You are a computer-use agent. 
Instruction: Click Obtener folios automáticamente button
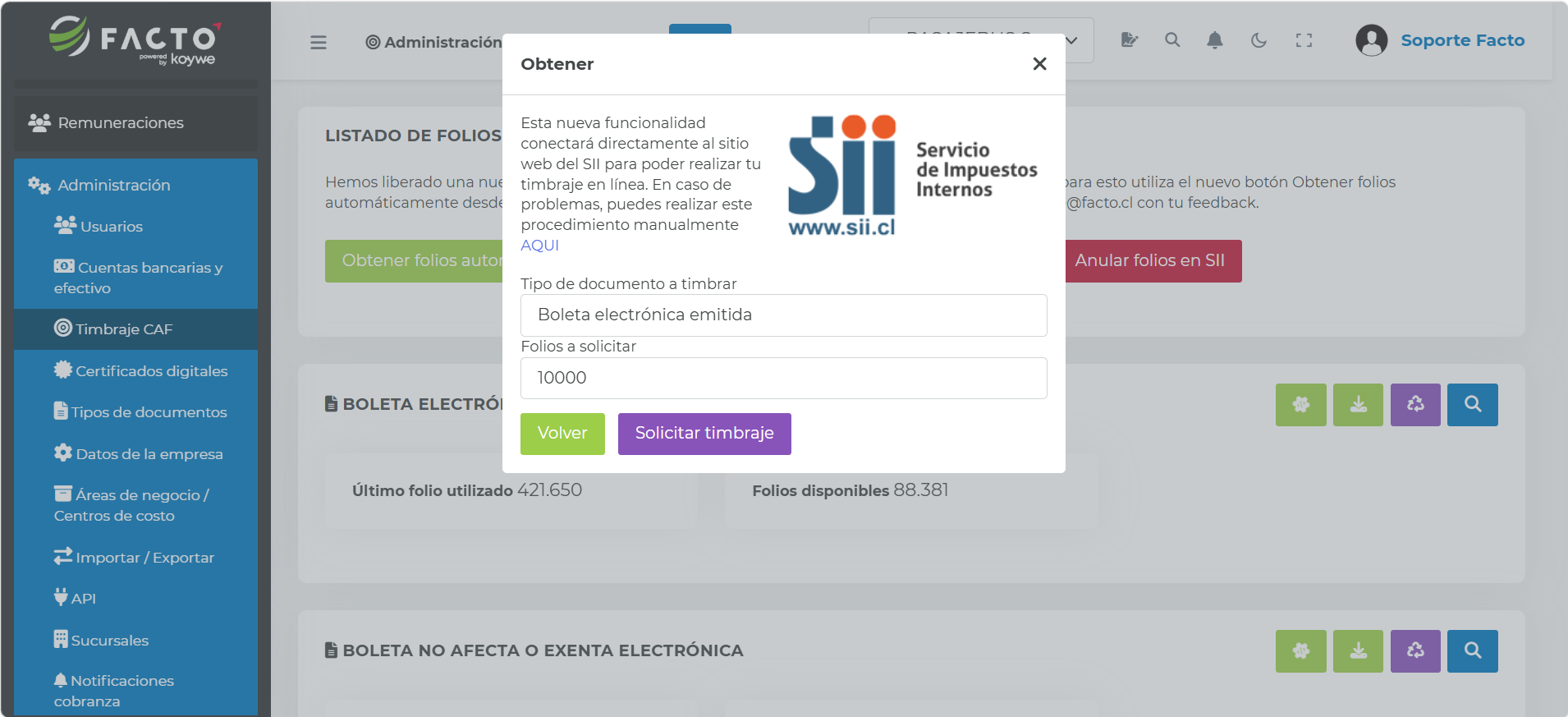(x=414, y=261)
